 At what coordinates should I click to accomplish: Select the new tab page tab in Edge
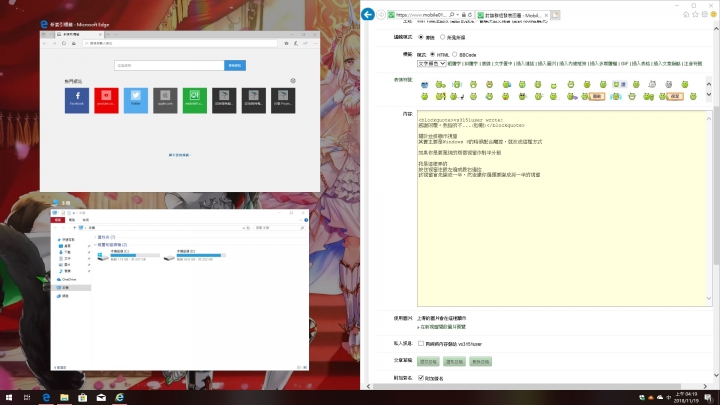coord(77,34)
